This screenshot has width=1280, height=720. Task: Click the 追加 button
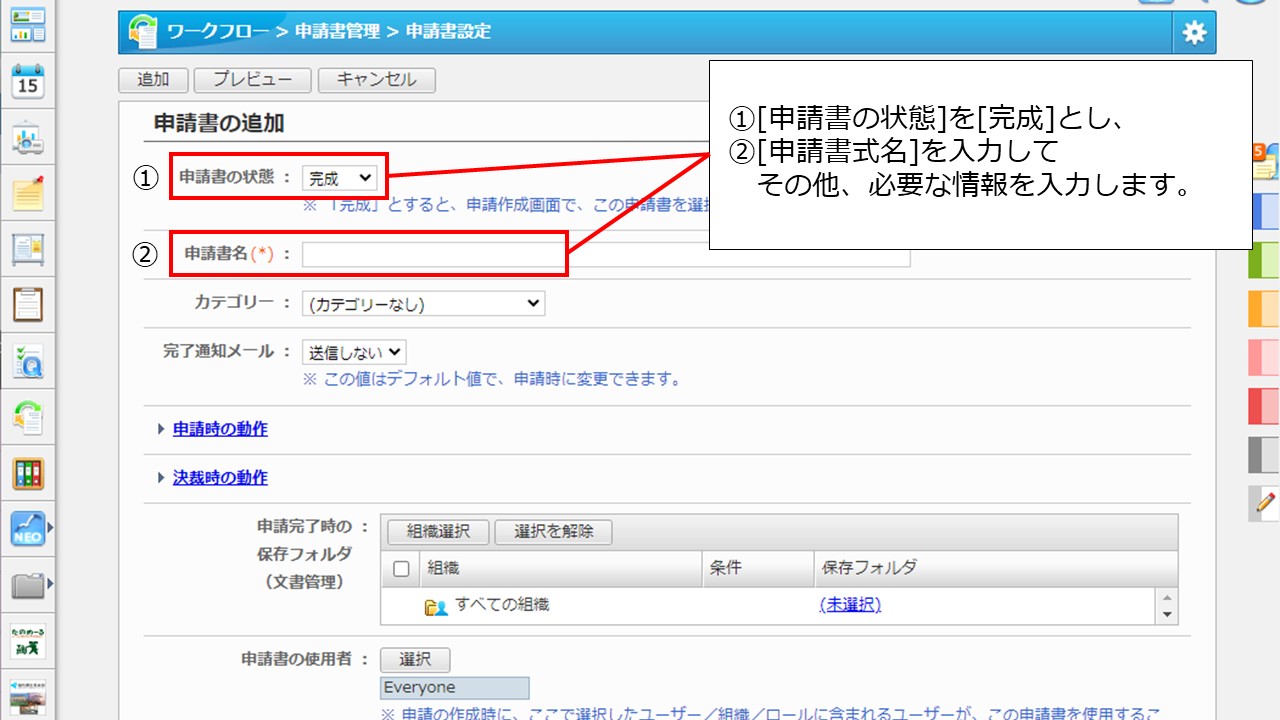(153, 80)
